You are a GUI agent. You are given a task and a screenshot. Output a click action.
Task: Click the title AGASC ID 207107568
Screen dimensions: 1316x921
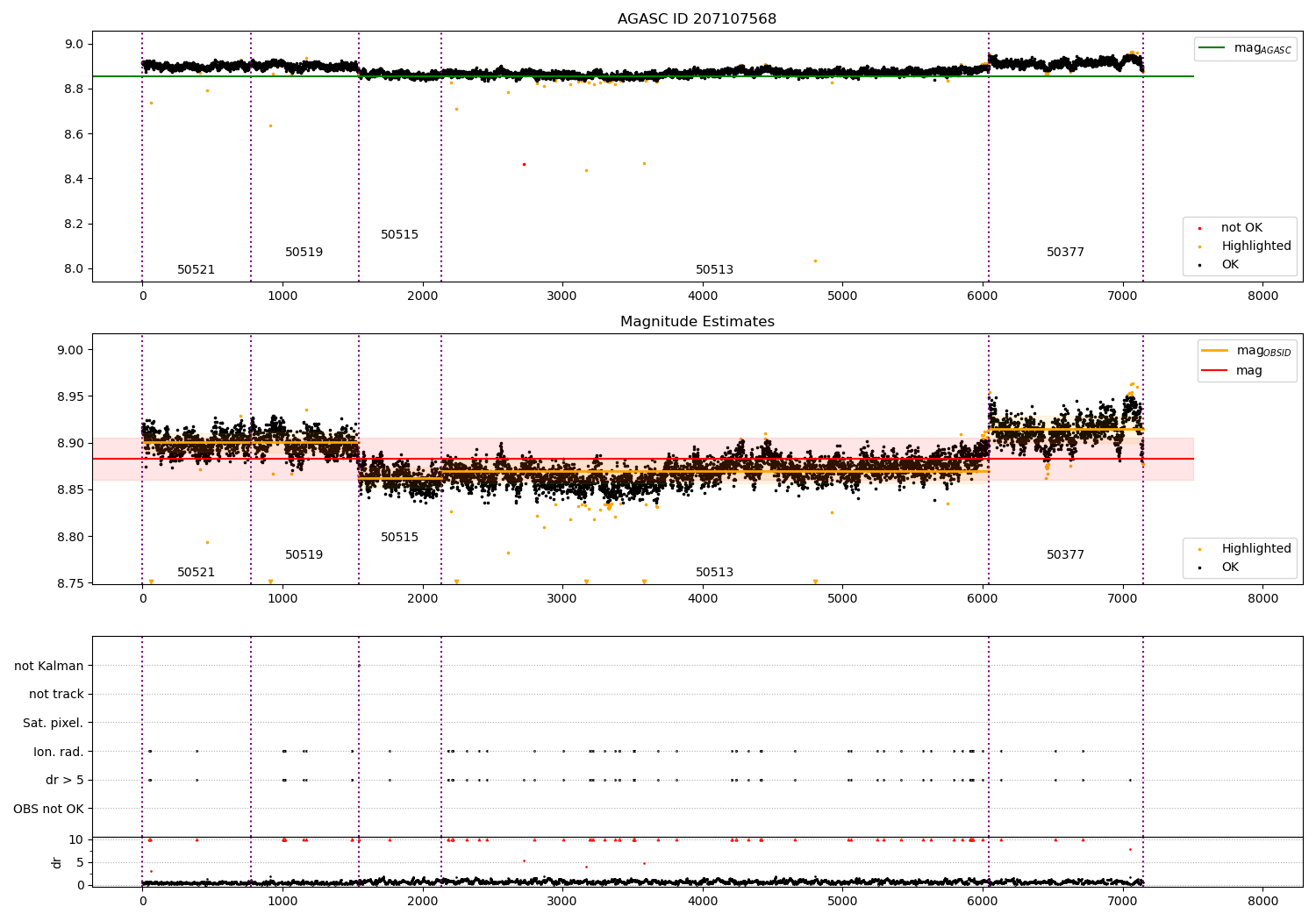(697, 19)
